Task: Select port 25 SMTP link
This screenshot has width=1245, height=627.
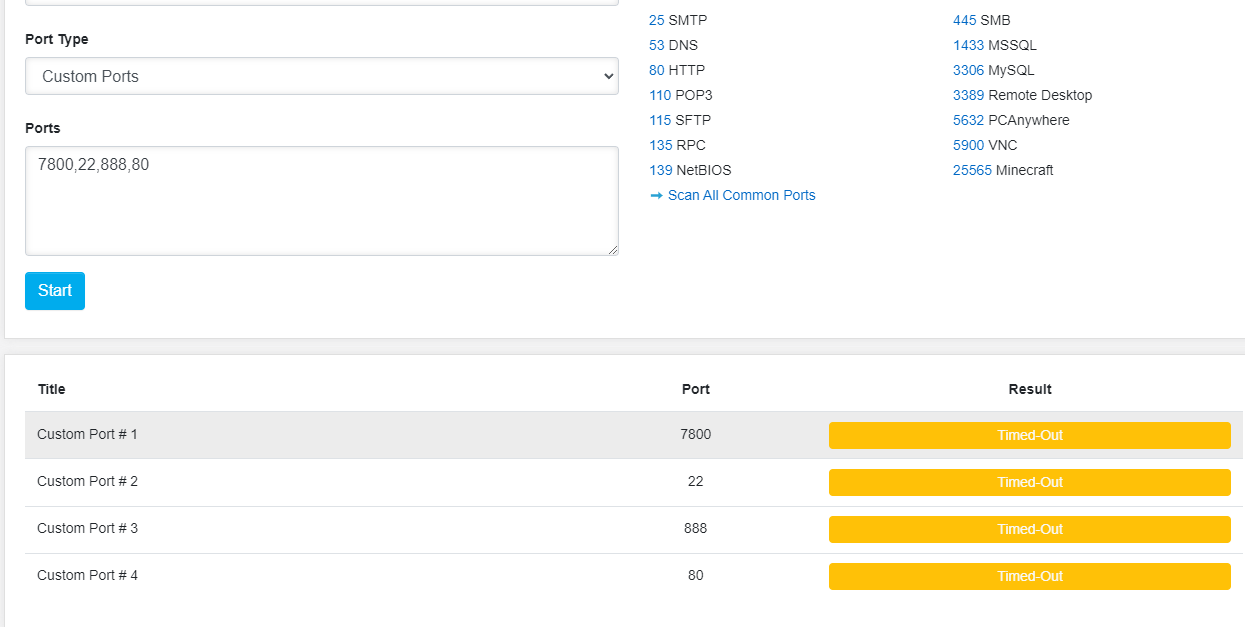Action: click(657, 20)
